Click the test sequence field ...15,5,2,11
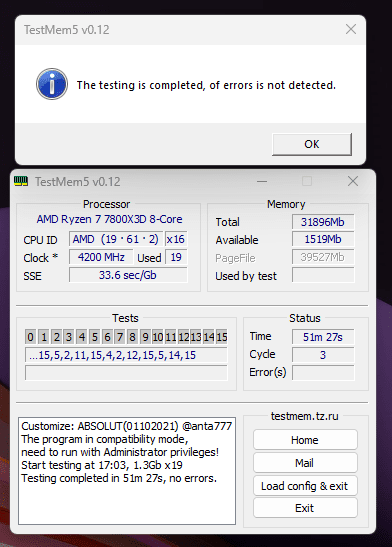 coord(126,355)
